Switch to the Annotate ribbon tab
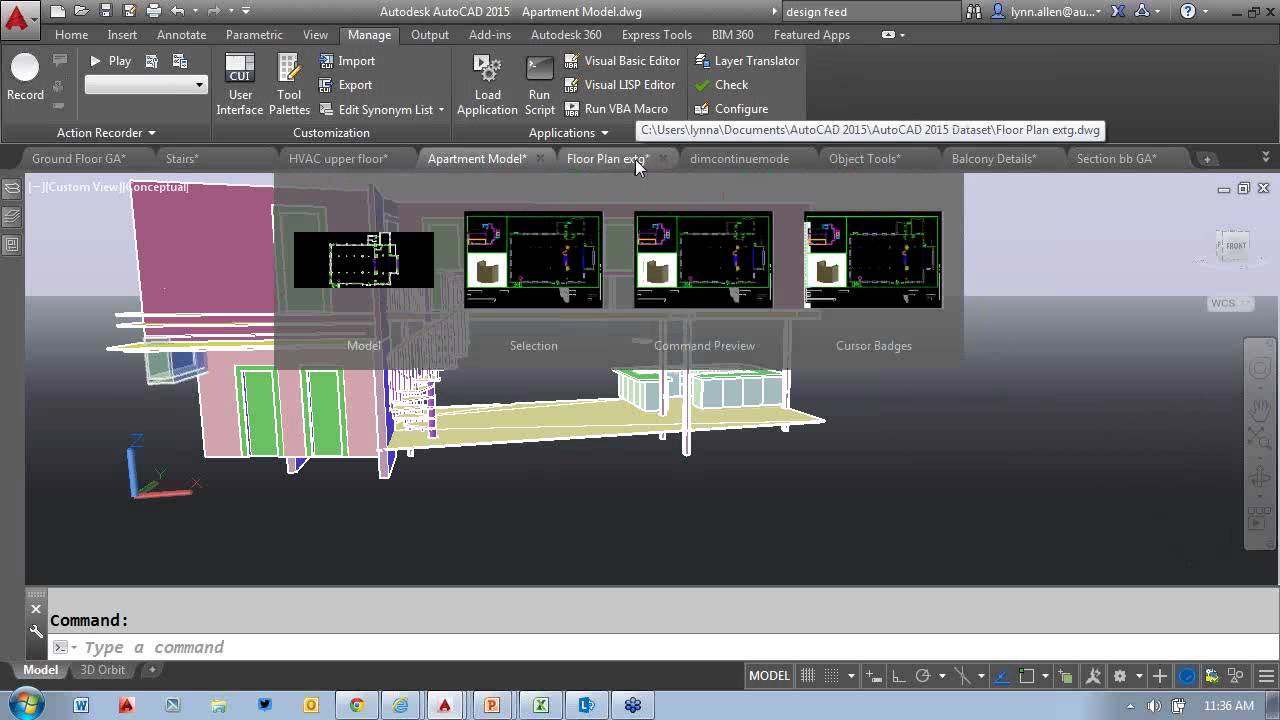This screenshot has height=720, width=1280. [181, 34]
